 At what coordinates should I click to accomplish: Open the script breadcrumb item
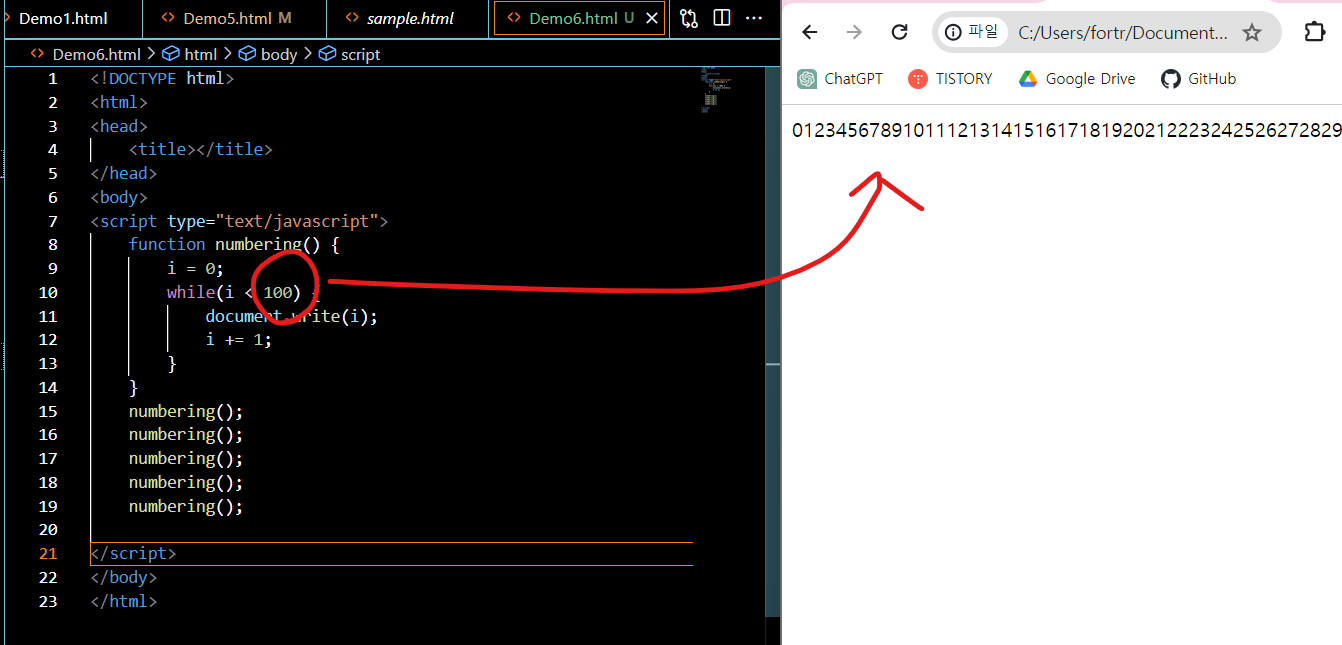349,54
